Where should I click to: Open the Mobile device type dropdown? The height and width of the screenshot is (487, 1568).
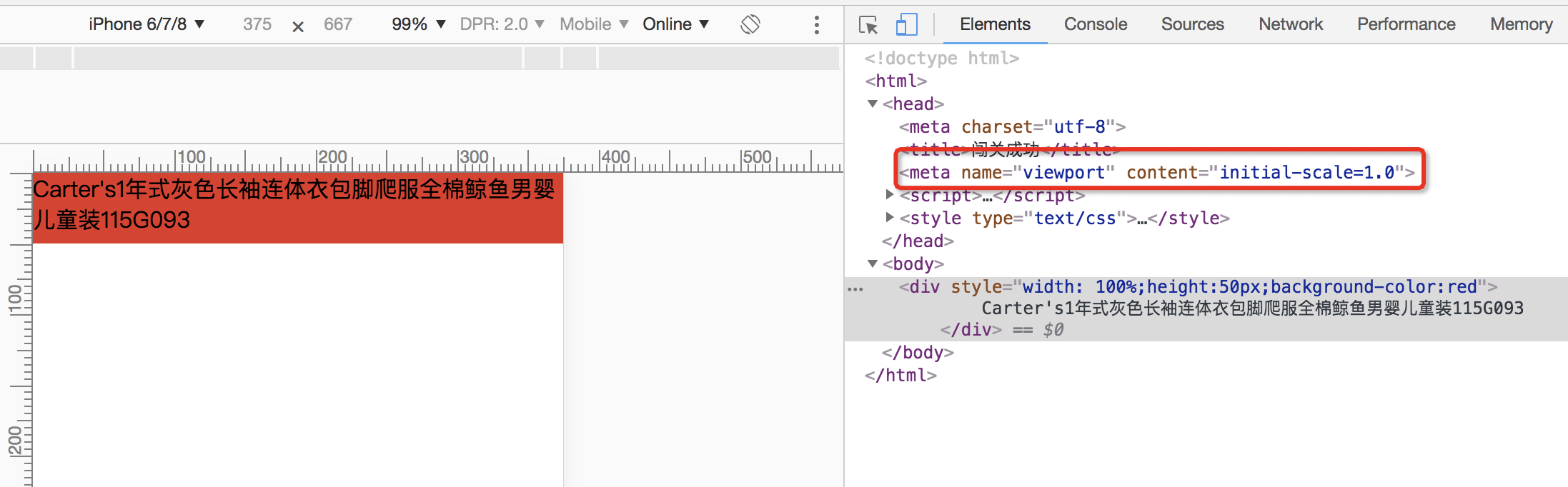(x=594, y=24)
